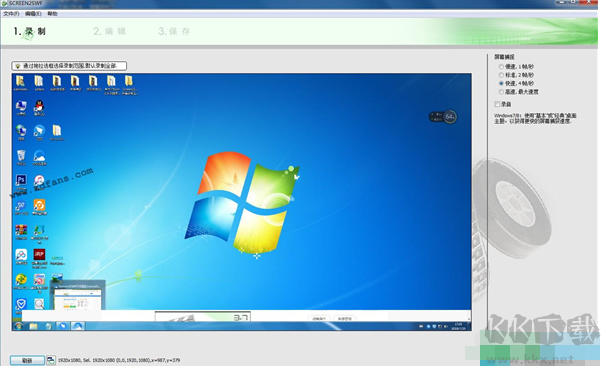Click the QQ penguin icon in preview
The image size is (601, 366).
pyautogui.click(x=39, y=106)
